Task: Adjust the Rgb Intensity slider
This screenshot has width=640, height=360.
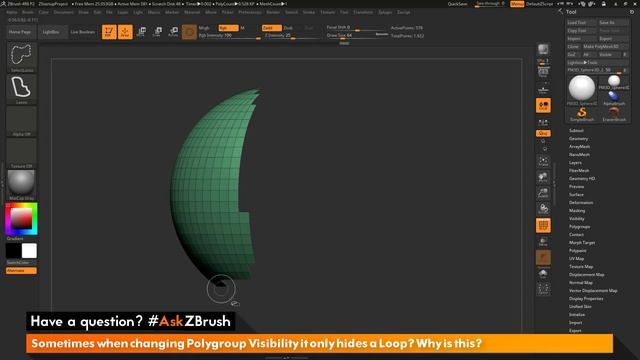Action: click(229, 36)
